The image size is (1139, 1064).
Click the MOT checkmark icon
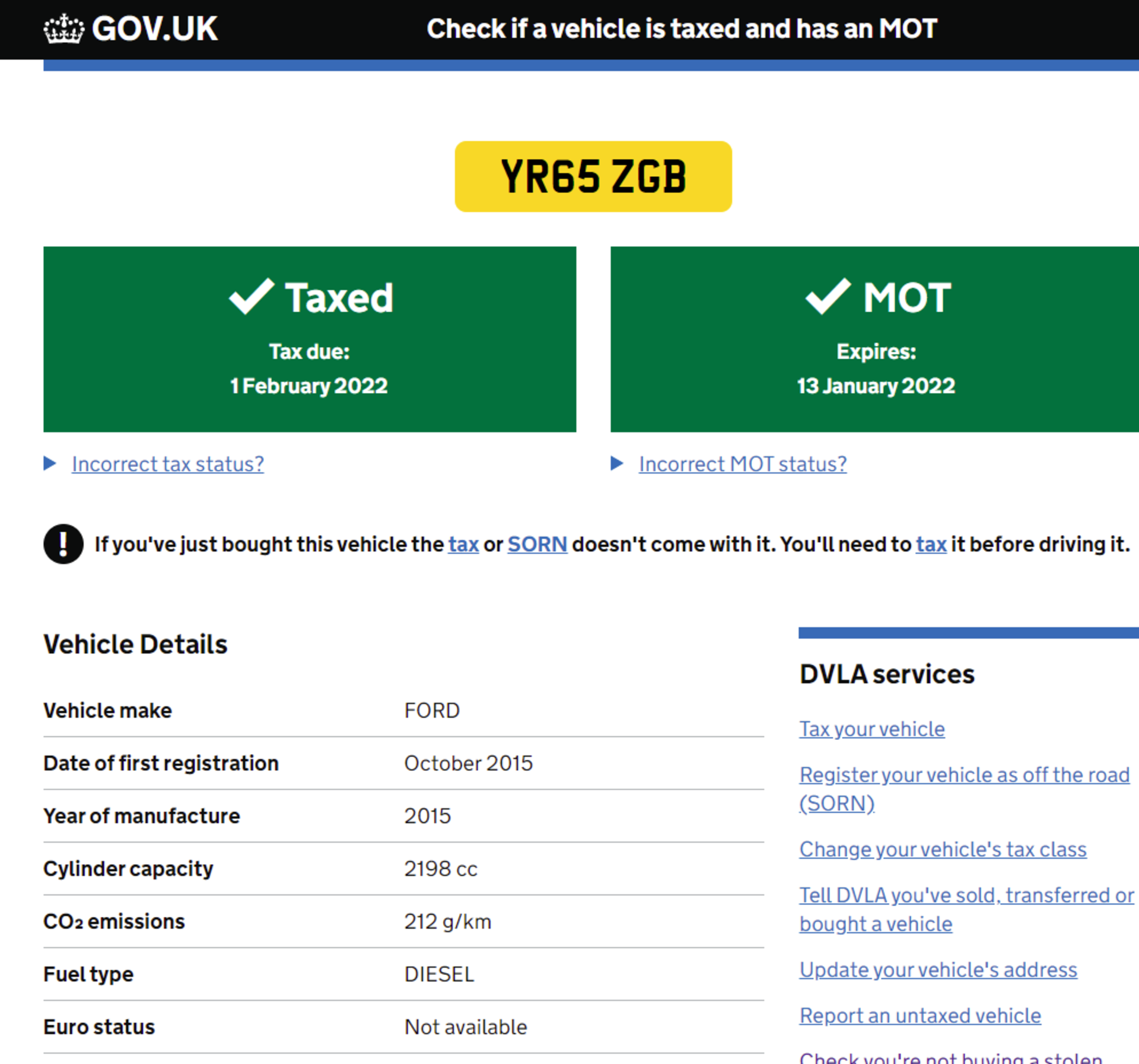click(x=828, y=296)
